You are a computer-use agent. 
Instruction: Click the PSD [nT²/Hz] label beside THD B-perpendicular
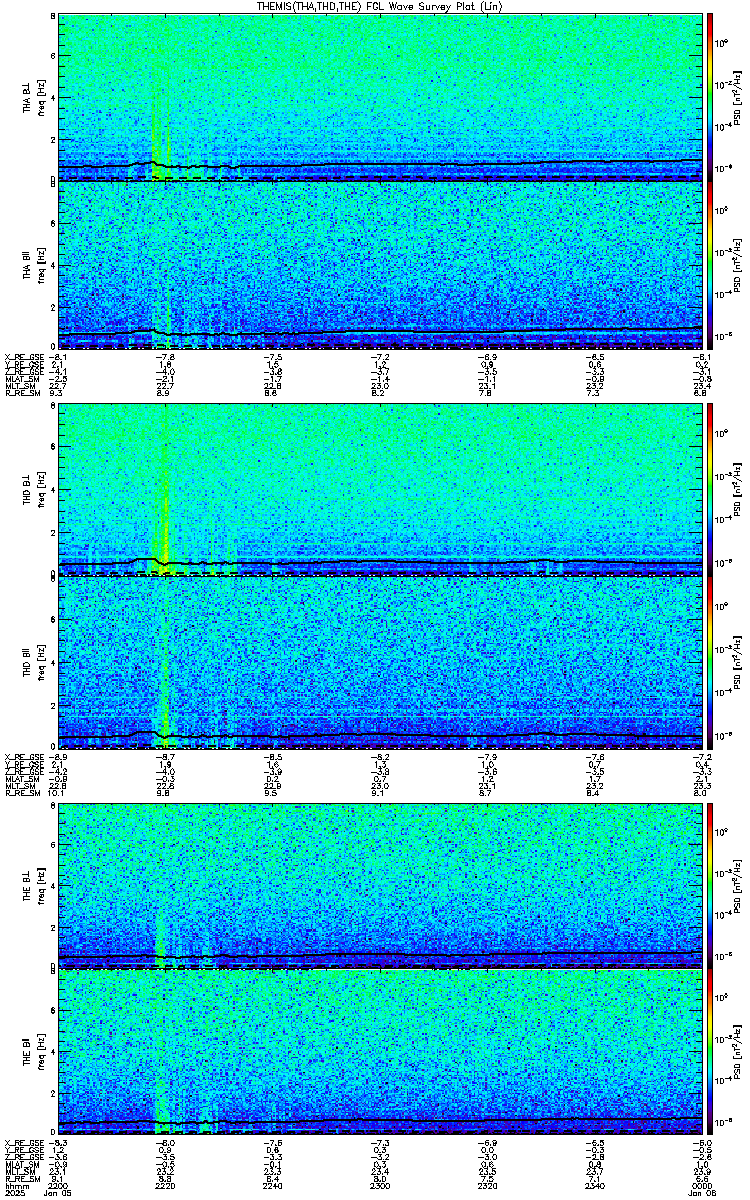click(x=736, y=491)
